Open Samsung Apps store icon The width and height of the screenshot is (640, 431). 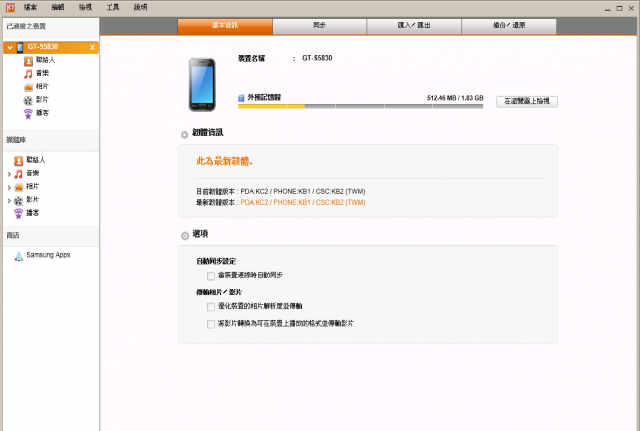[19, 256]
